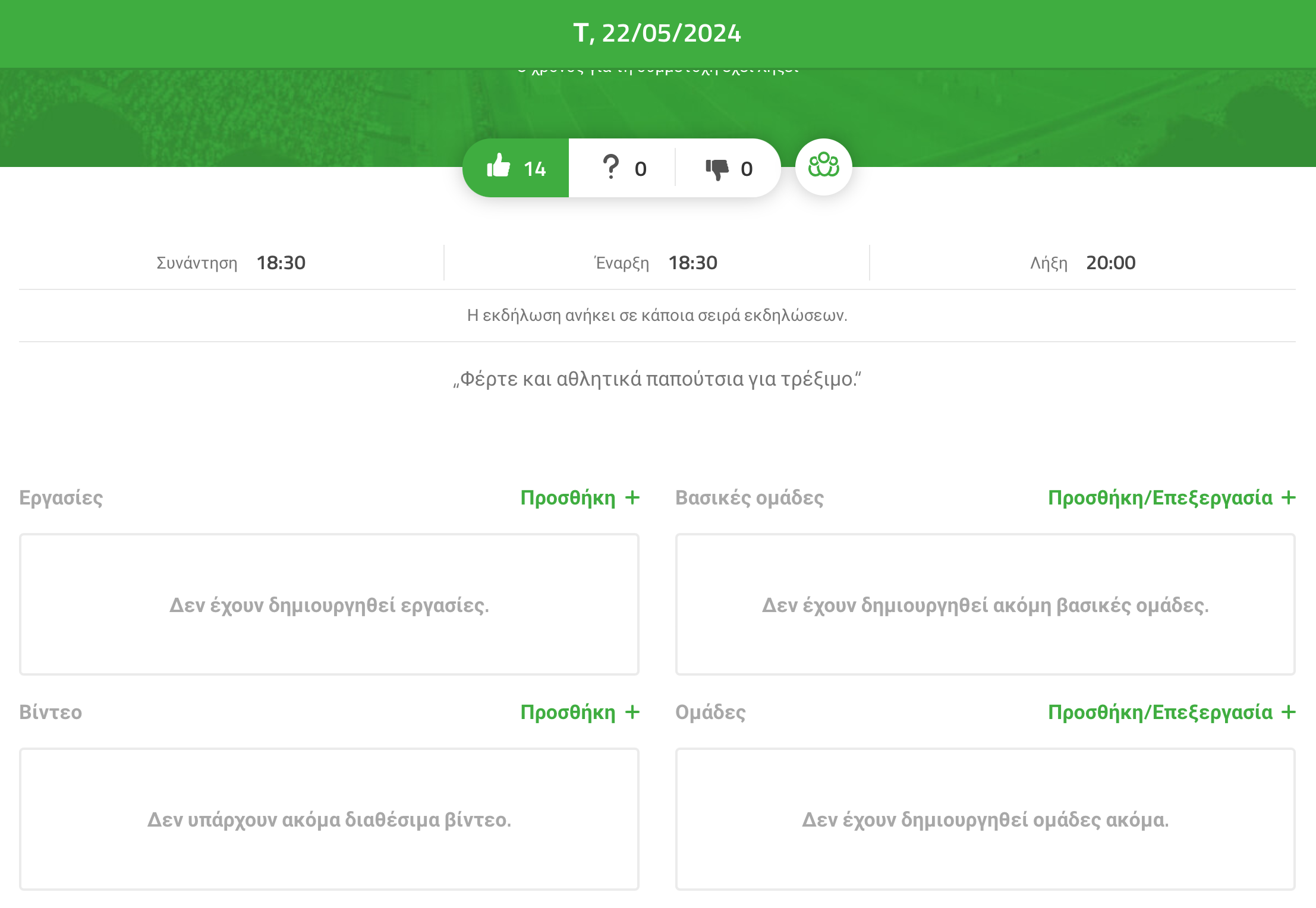The width and height of the screenshot is (1316, 908).
Task: Select the question mark maybe response
Action: (x=622, y=168)
